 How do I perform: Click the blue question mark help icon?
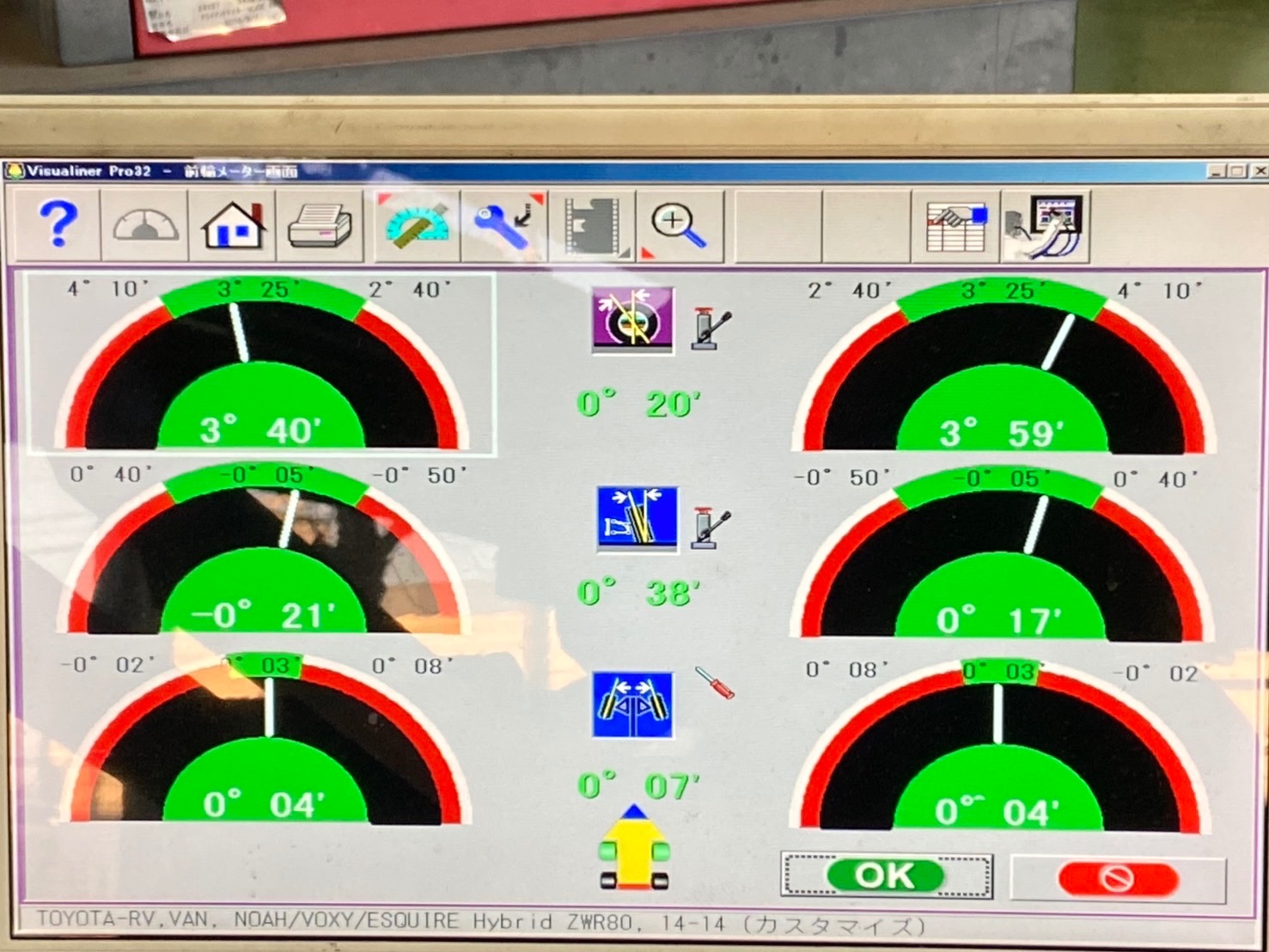tap(58, 225)
